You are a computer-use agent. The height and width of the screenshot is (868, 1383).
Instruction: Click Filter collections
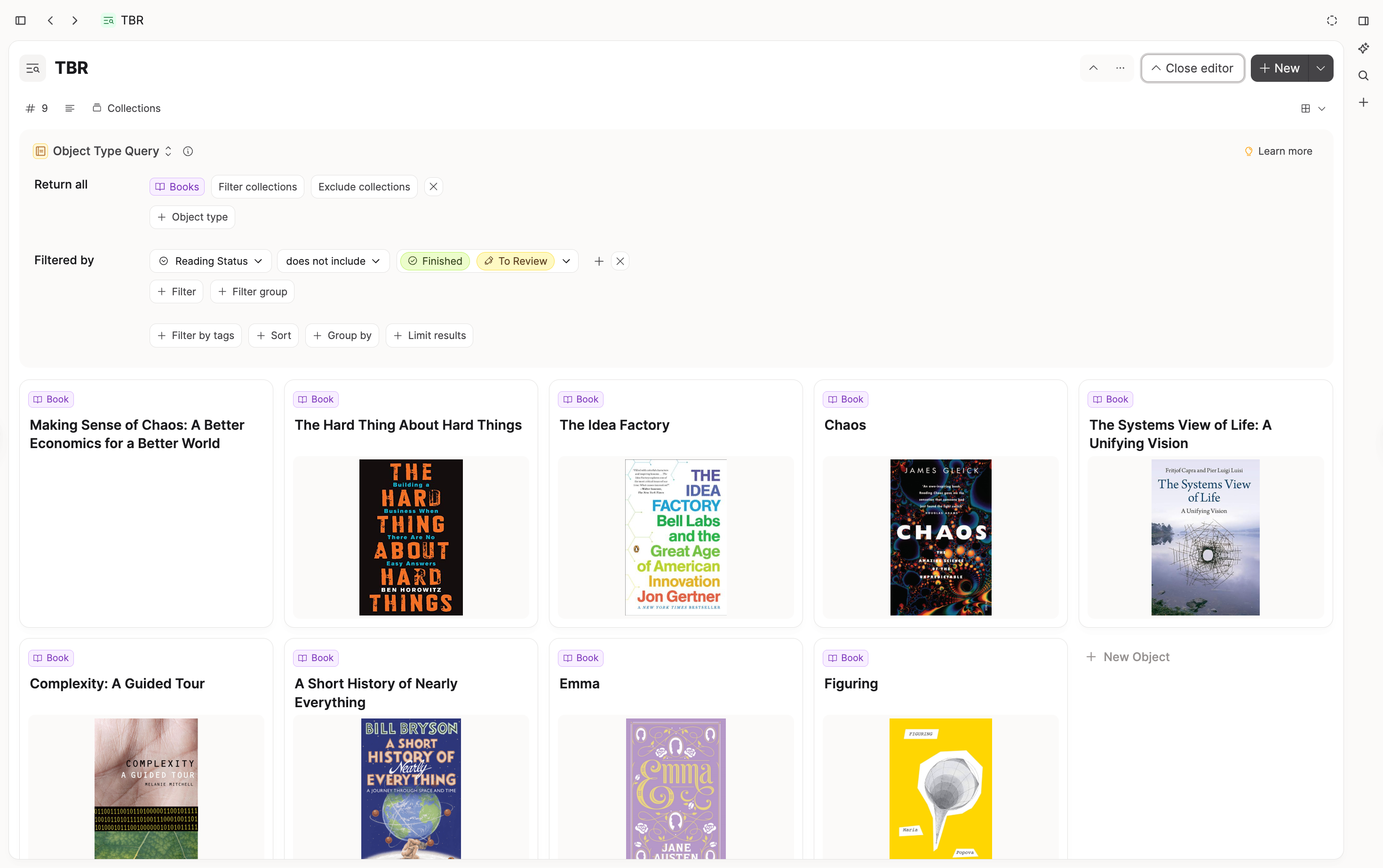pos(257,187)
